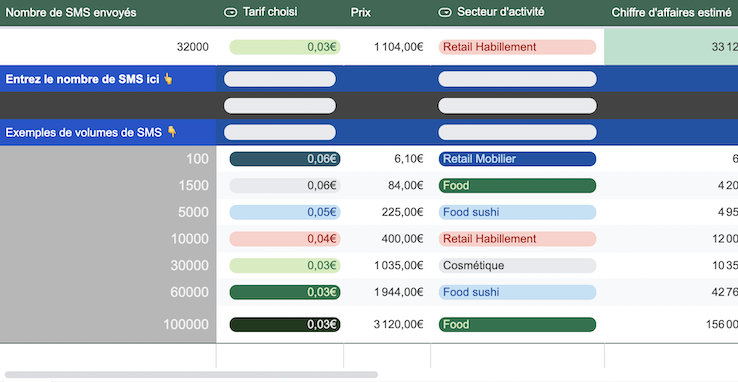Click the empty sector chip in the dark grey row
This screenshot has width=738, height=382.
pyautogui.click(x=517, y=106)
